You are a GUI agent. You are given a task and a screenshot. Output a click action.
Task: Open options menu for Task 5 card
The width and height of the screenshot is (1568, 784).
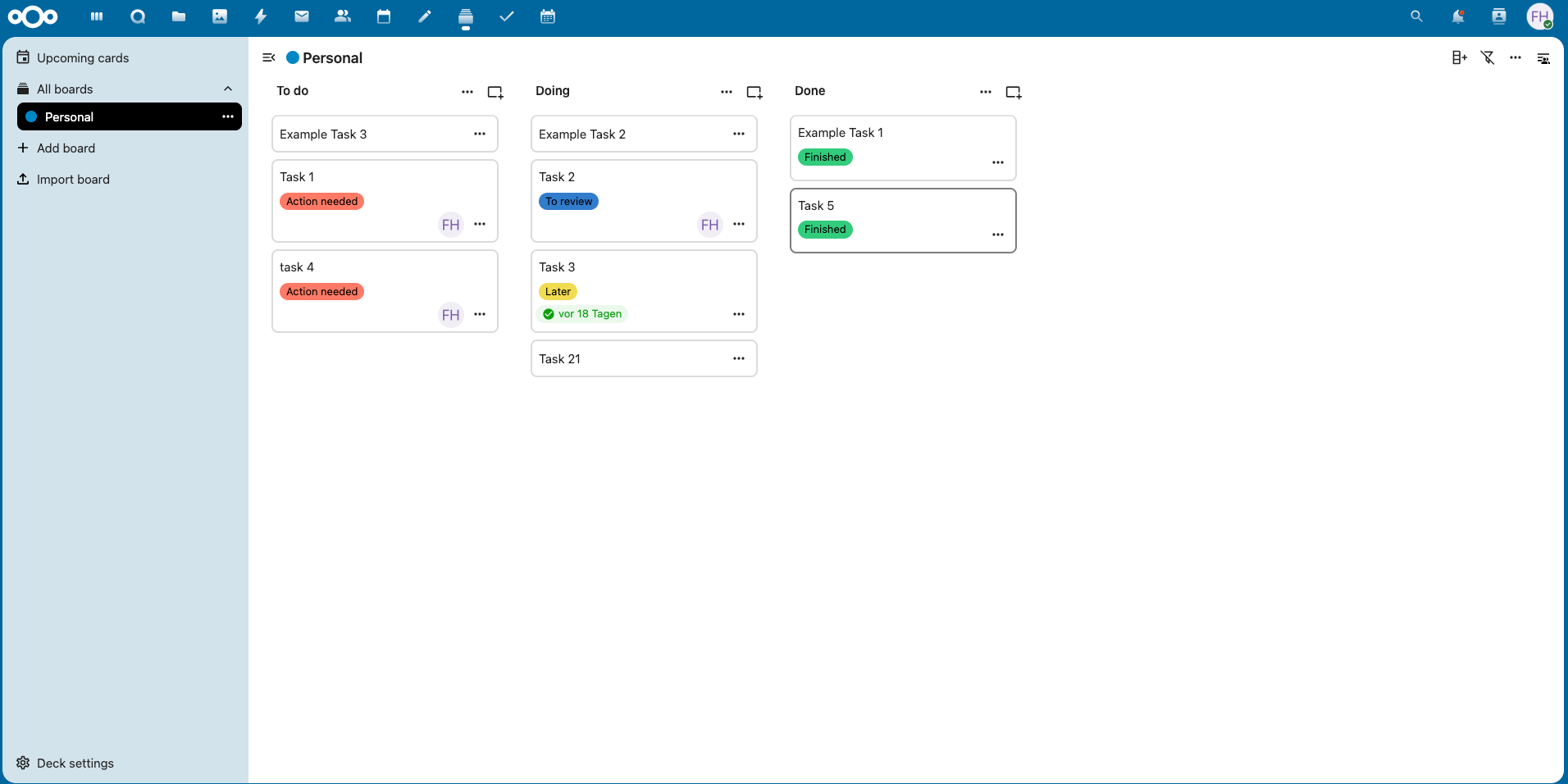(x=998, y=235)
